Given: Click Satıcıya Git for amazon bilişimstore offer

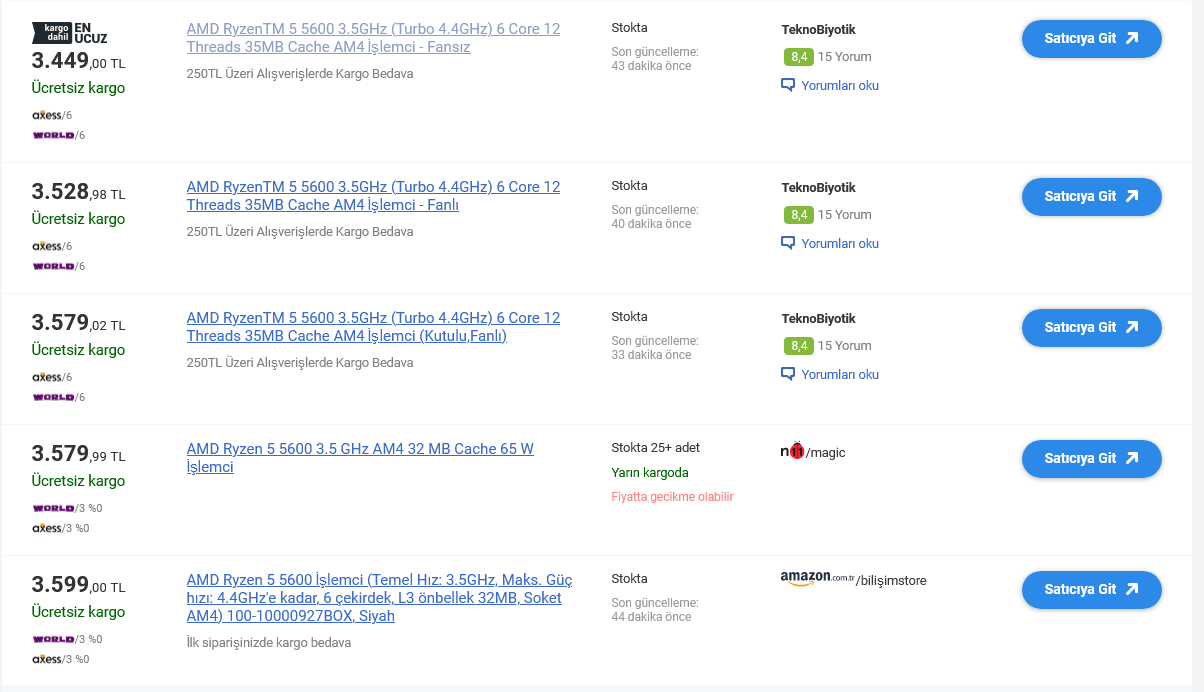Looking at the screenshot, I should coord(1091,590).
